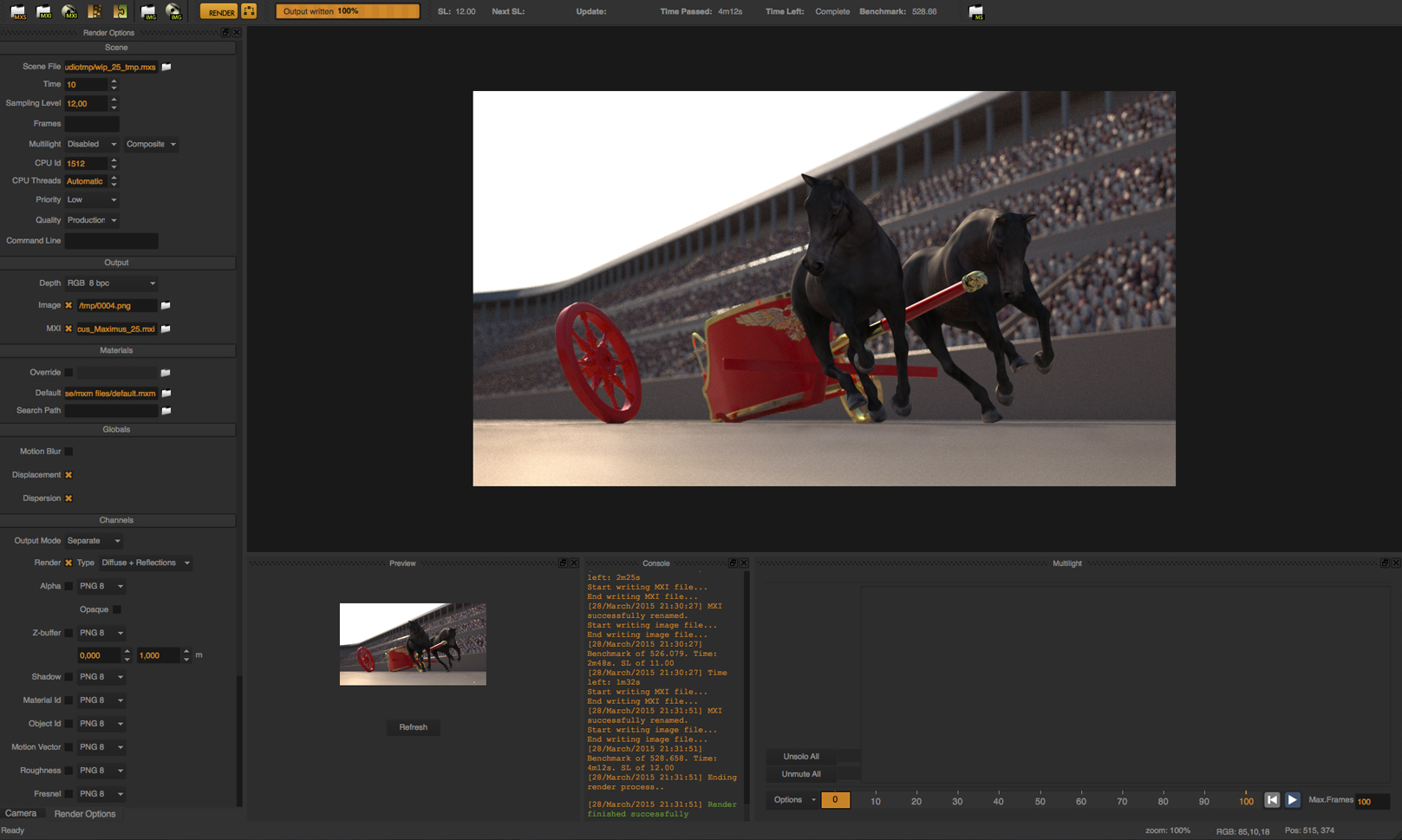The height and width of the screenshot is (840, 1402).
Task: Open the Multilight Options dropdown
Action: [x=794, y=799]
